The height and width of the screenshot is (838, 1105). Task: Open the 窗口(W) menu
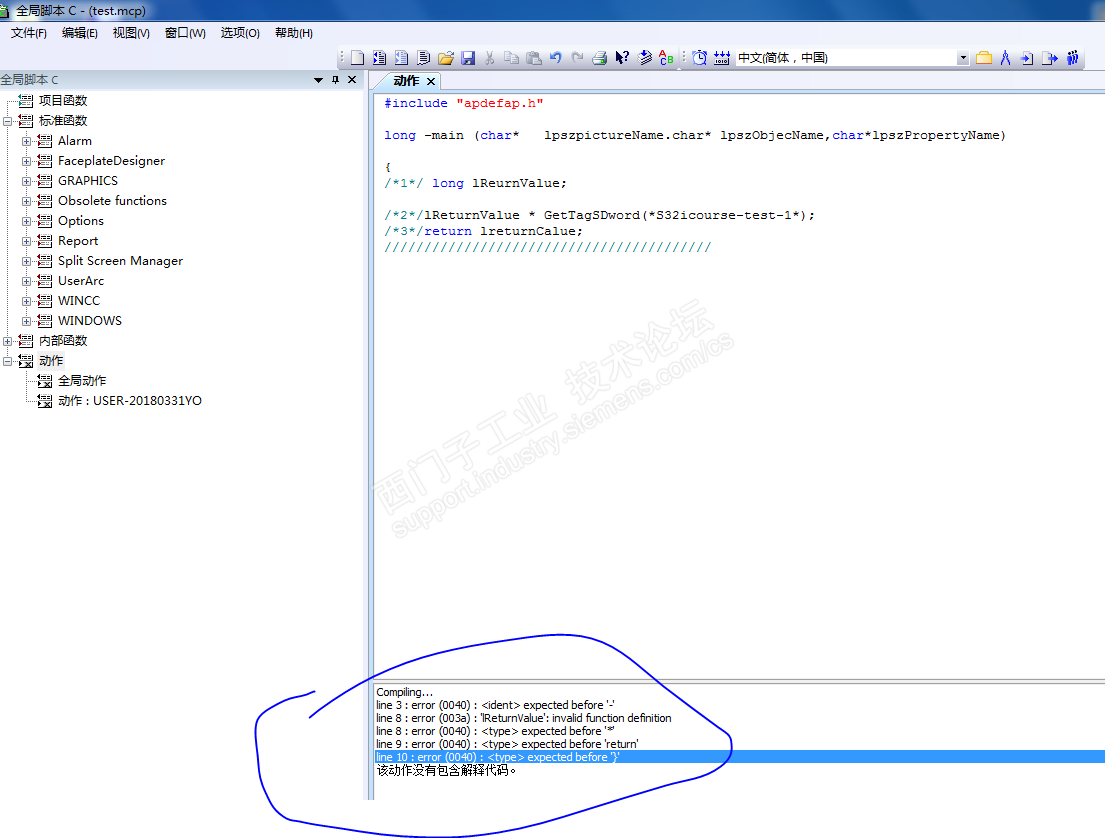(x=185, y=33)
